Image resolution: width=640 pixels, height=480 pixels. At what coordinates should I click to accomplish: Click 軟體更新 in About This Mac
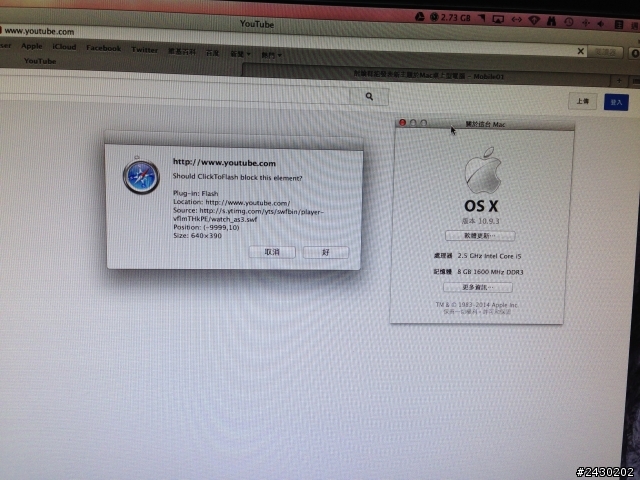tap(480, 236)
